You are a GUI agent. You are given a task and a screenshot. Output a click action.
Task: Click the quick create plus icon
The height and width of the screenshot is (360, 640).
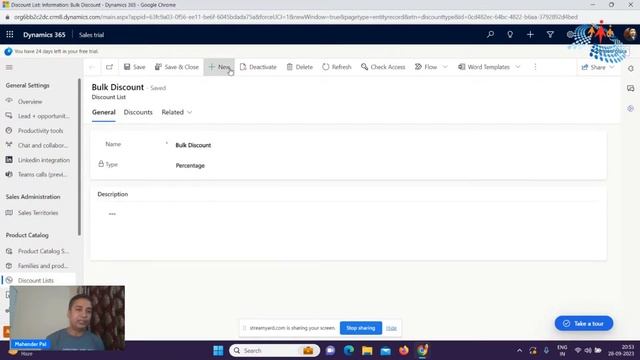(x=530, y=35)
